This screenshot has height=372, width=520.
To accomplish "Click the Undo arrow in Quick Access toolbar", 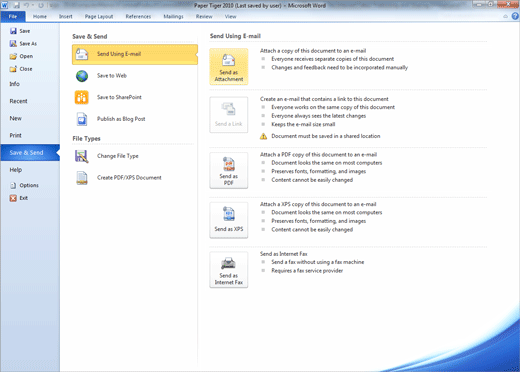I will [27, 6].
